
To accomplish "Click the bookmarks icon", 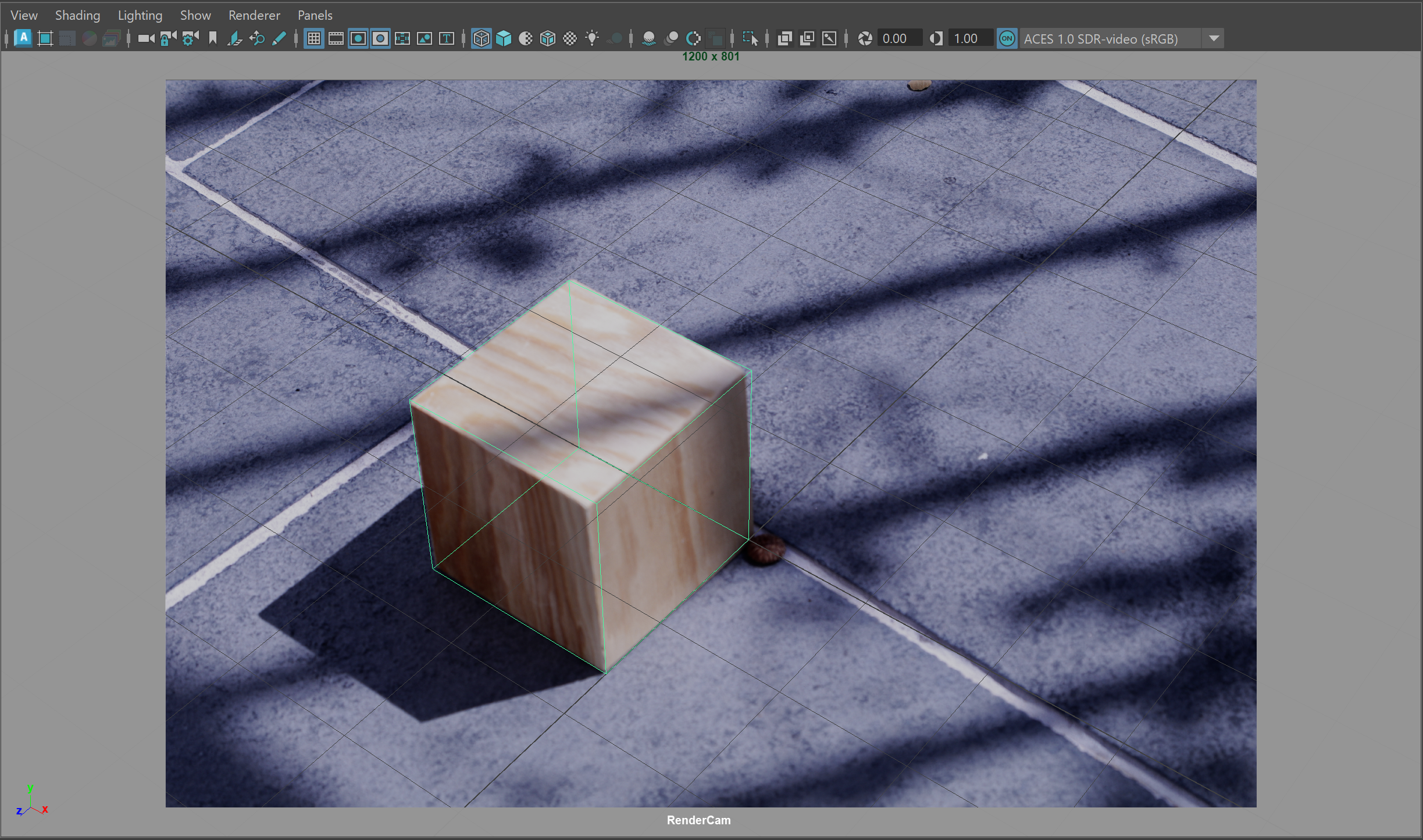I will point(213,38).
